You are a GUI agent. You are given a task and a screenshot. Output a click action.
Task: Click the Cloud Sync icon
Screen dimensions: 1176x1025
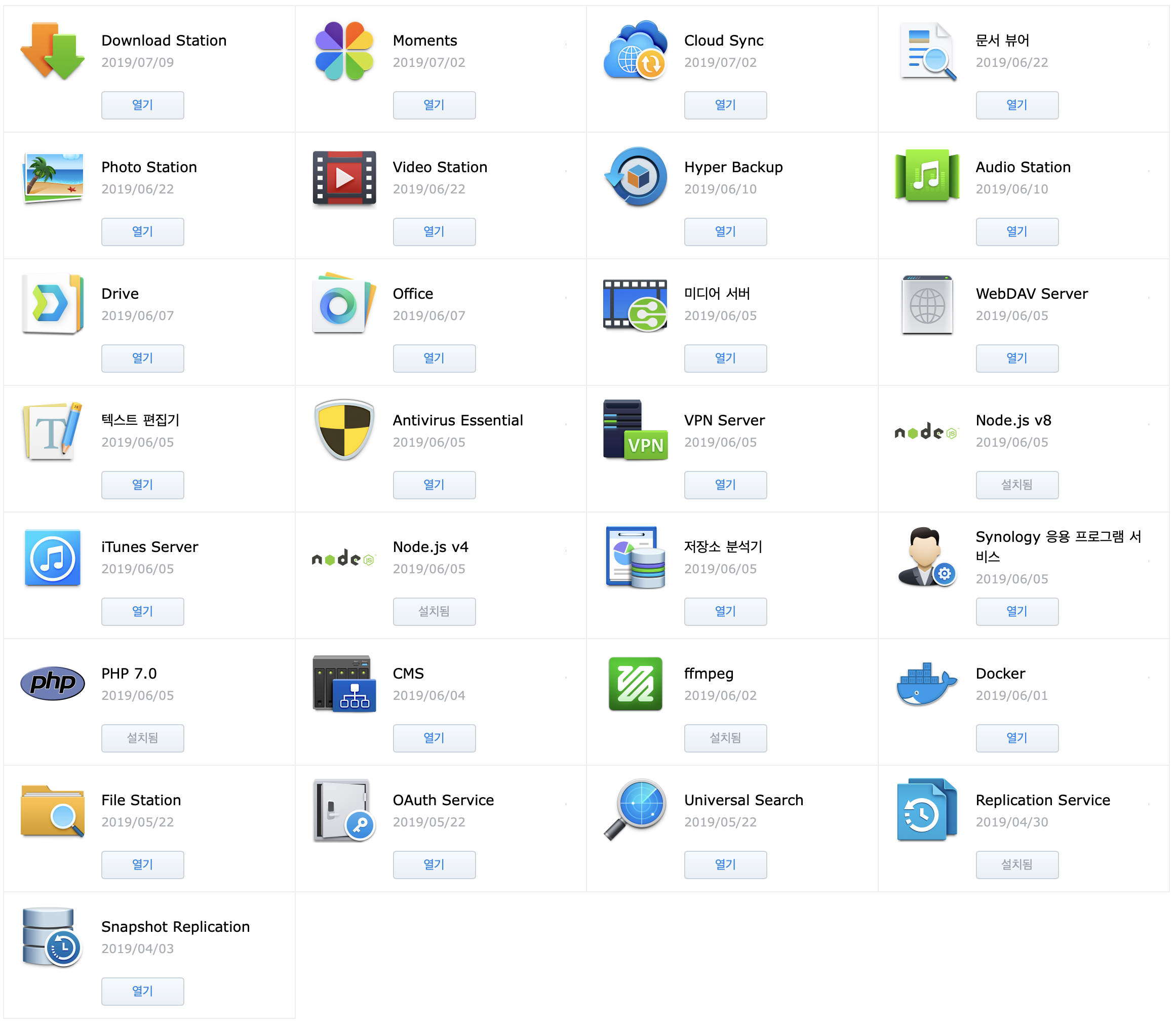tap(636, 52)
